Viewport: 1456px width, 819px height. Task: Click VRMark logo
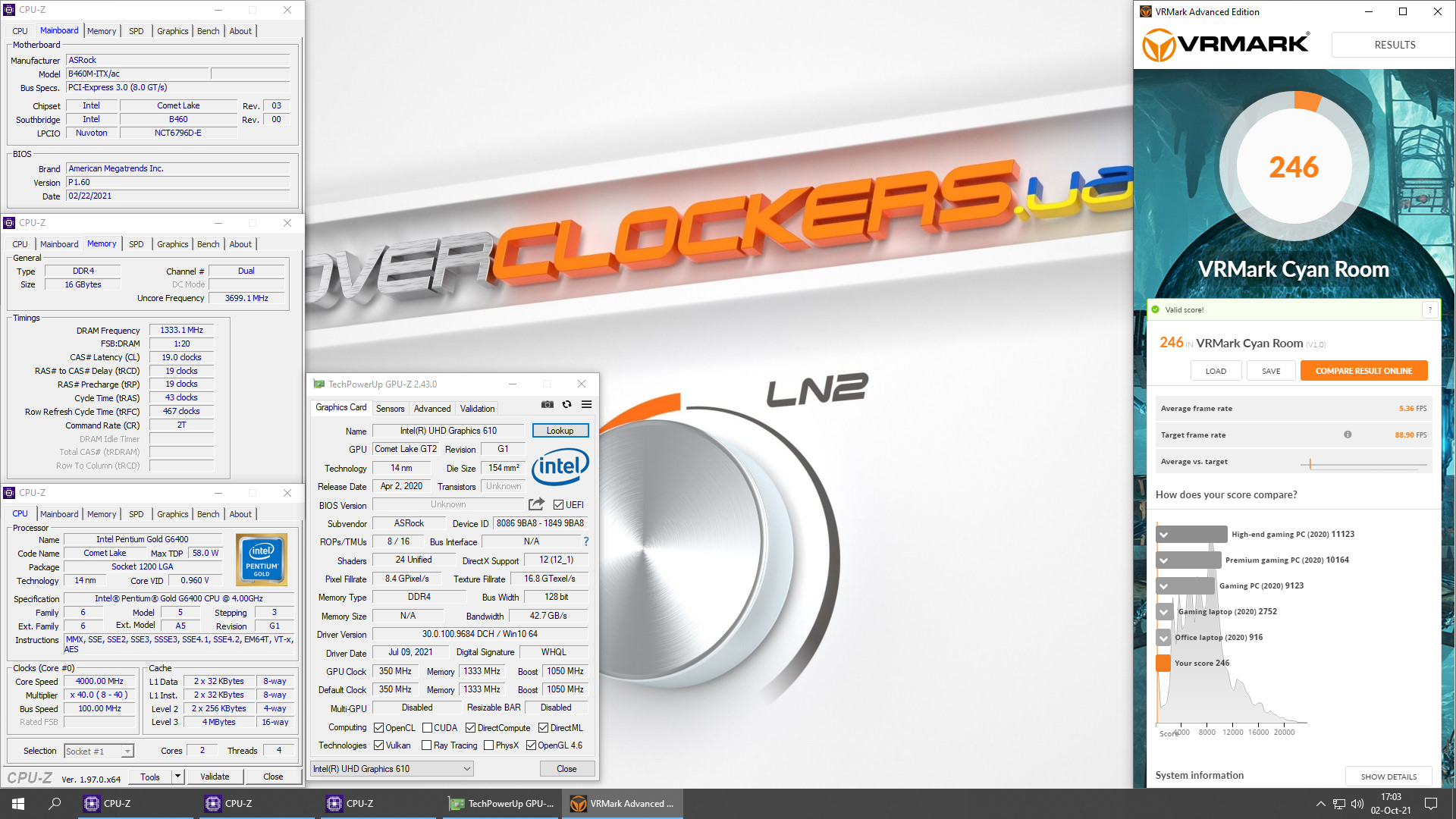click(x=1226, y=45)
